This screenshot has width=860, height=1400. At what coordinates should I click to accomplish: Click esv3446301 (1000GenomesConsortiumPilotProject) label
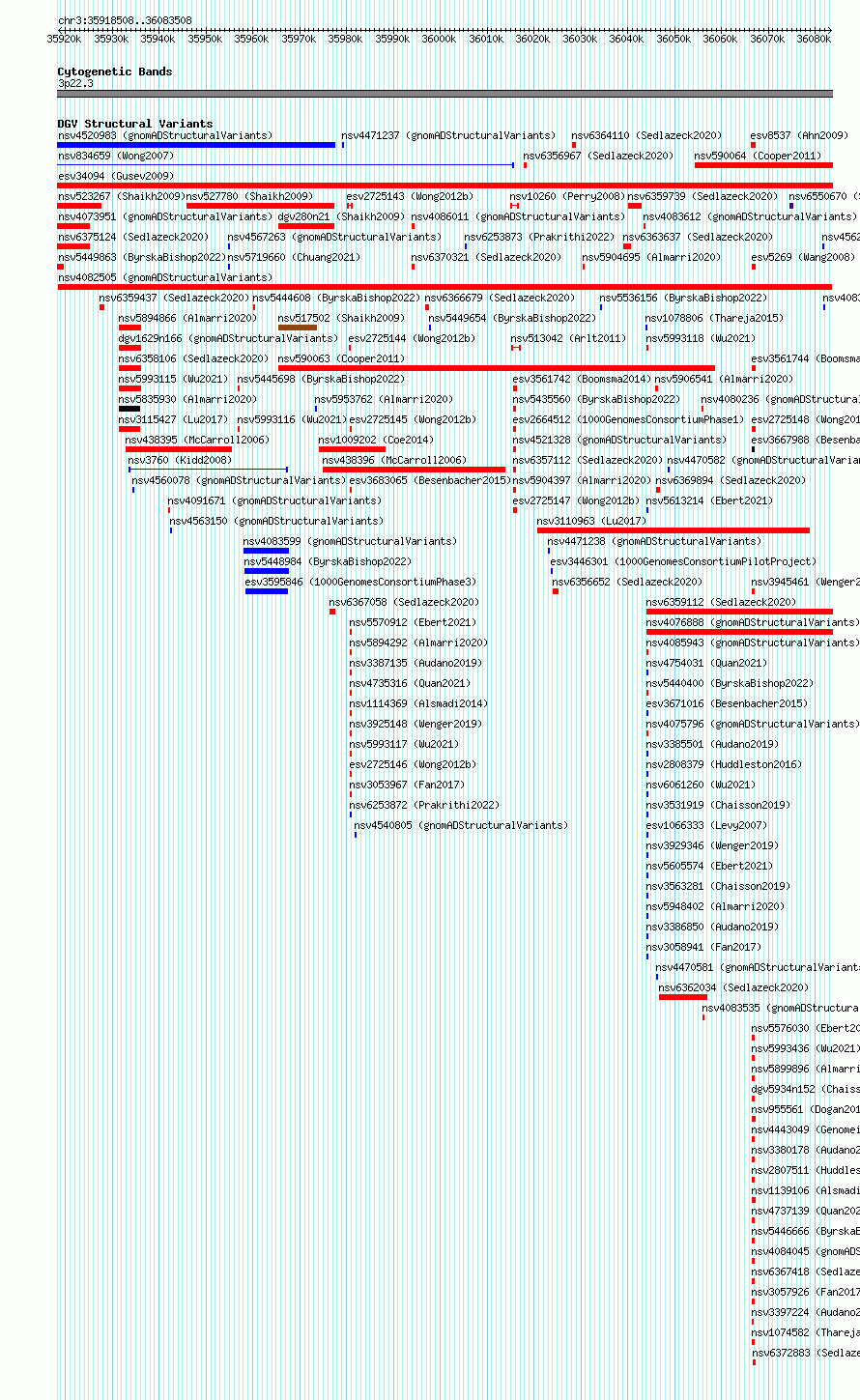tap(683, 561)
